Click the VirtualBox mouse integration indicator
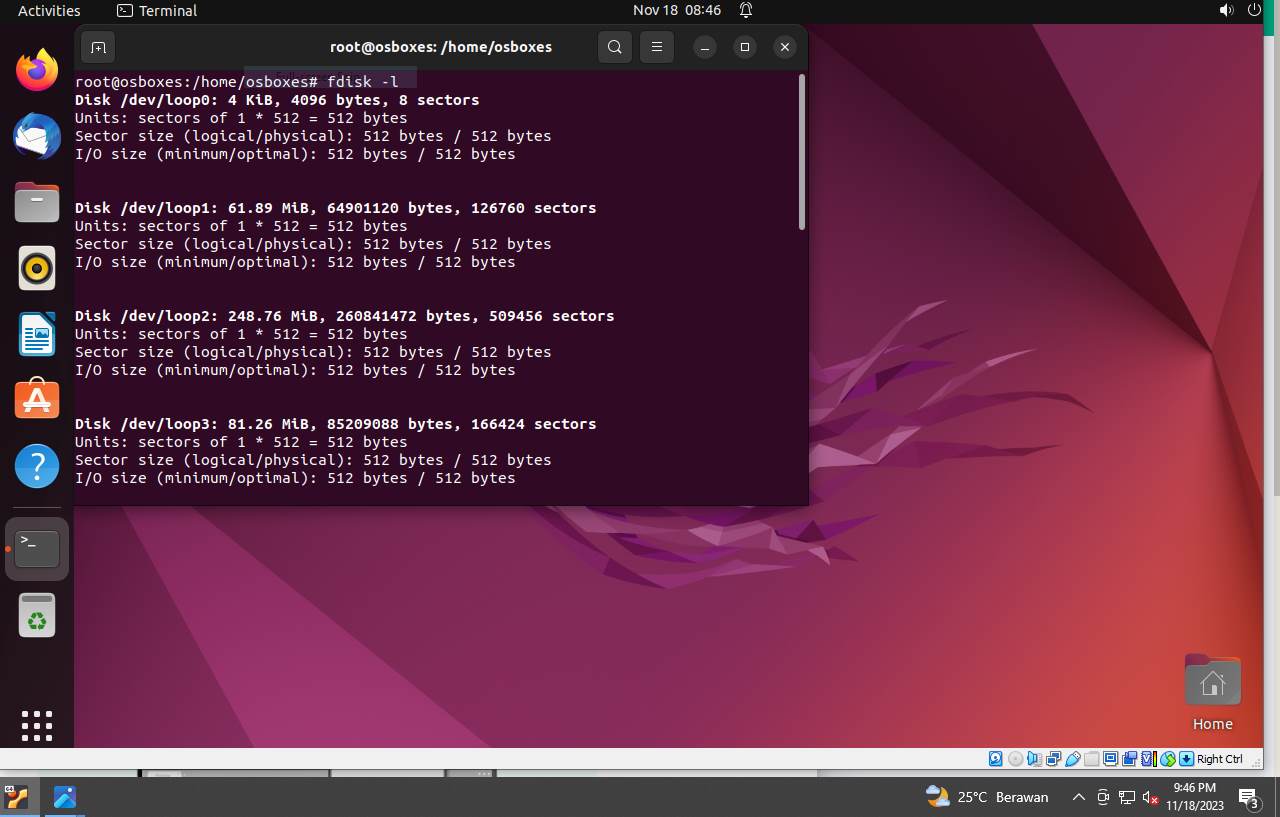Image resolution: width=1280 pixels, height=817 pixels. (1168, 759)
